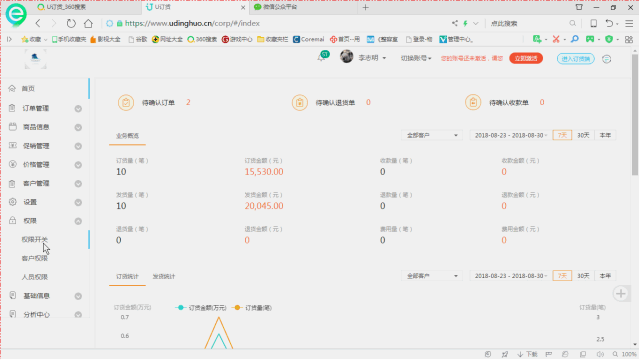Click the enter ordering portal button
Image resolution: width=640 pixels, height=360 pixels.
576,59
